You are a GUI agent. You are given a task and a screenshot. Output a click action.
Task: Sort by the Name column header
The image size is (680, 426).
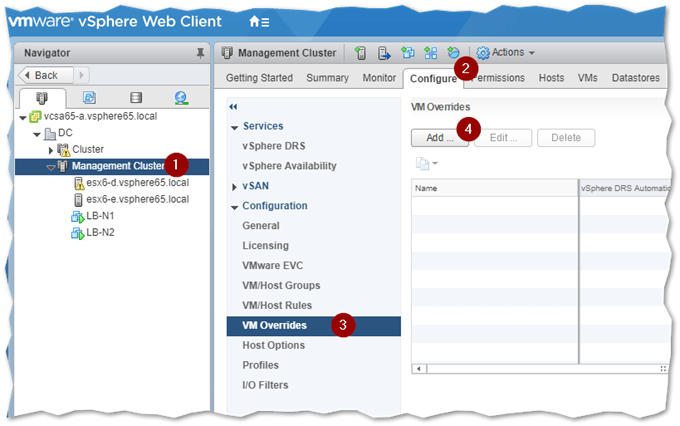point(495,188)
